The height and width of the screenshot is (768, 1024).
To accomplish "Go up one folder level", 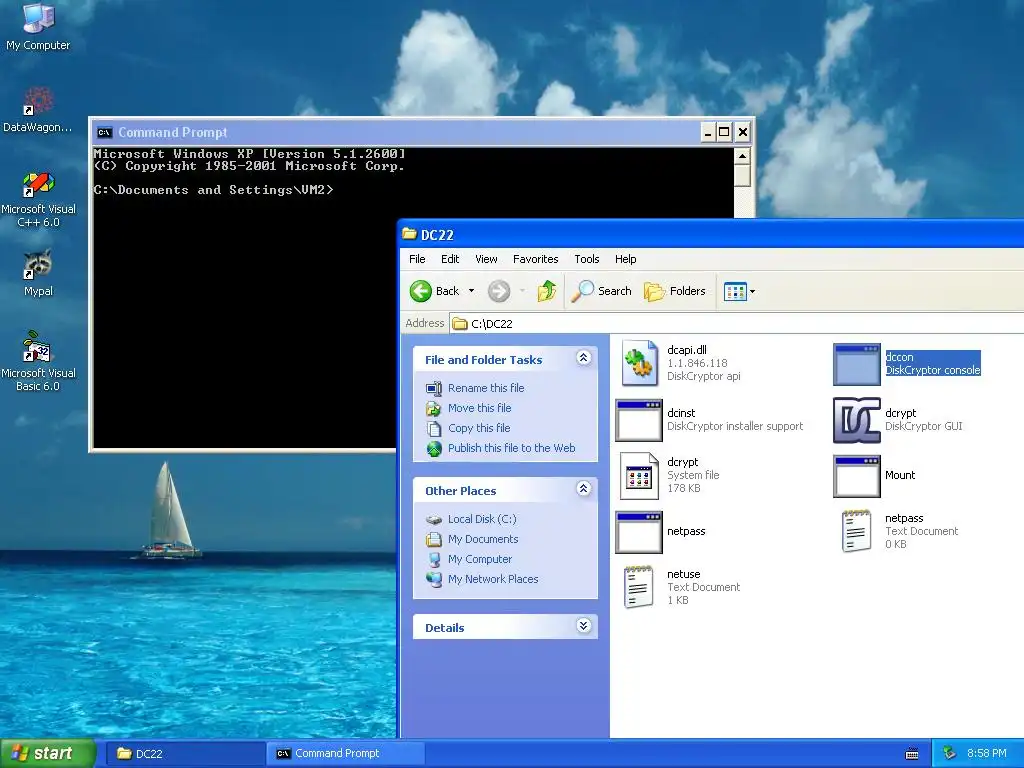I will 547,291.
